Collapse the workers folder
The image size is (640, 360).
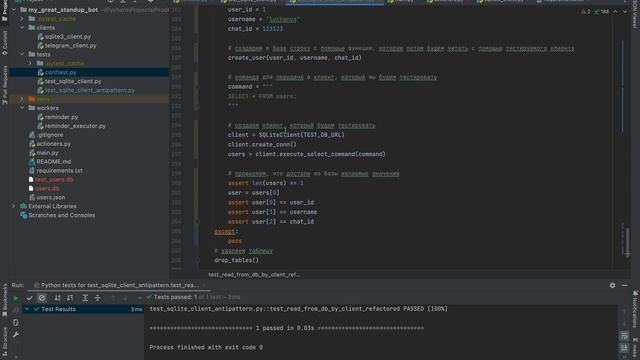pos(22,108)
